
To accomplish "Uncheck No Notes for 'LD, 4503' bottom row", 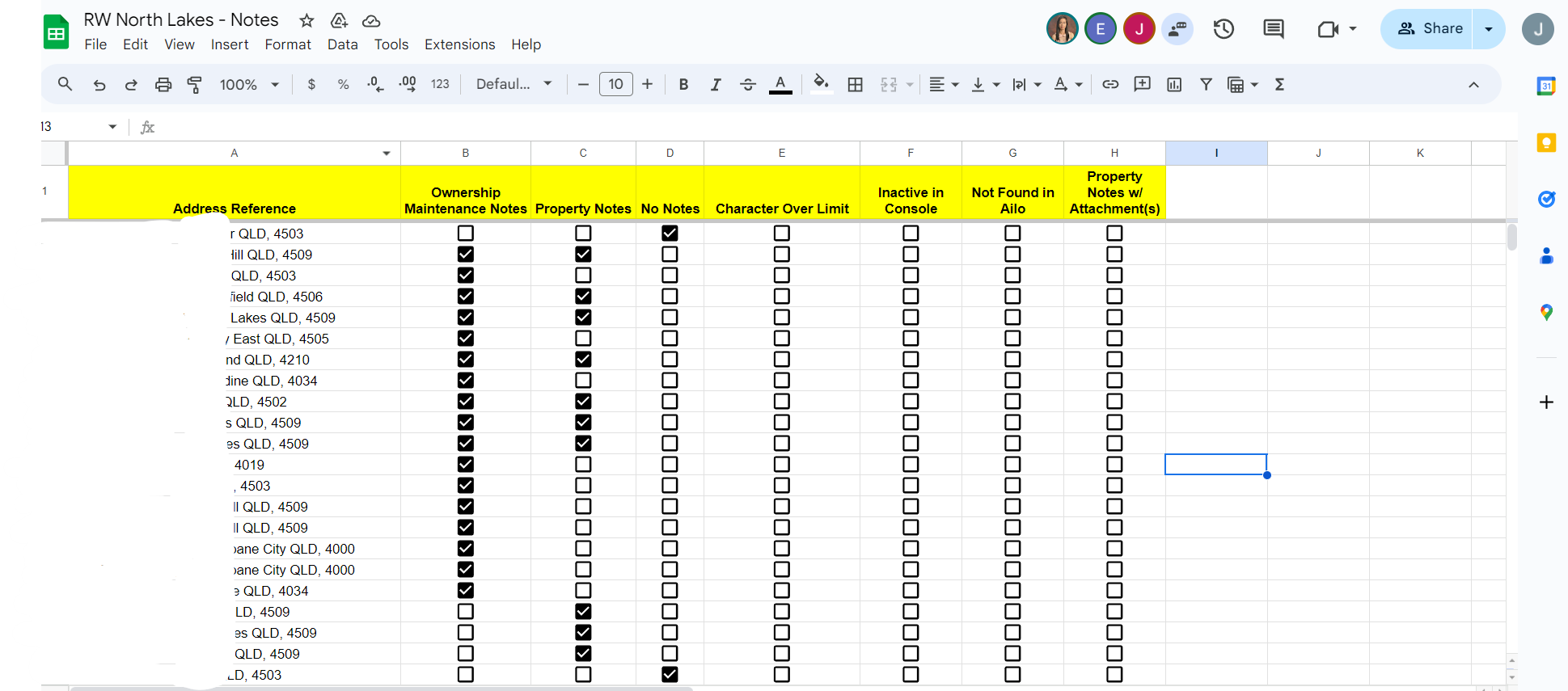I will coord(670,674).
